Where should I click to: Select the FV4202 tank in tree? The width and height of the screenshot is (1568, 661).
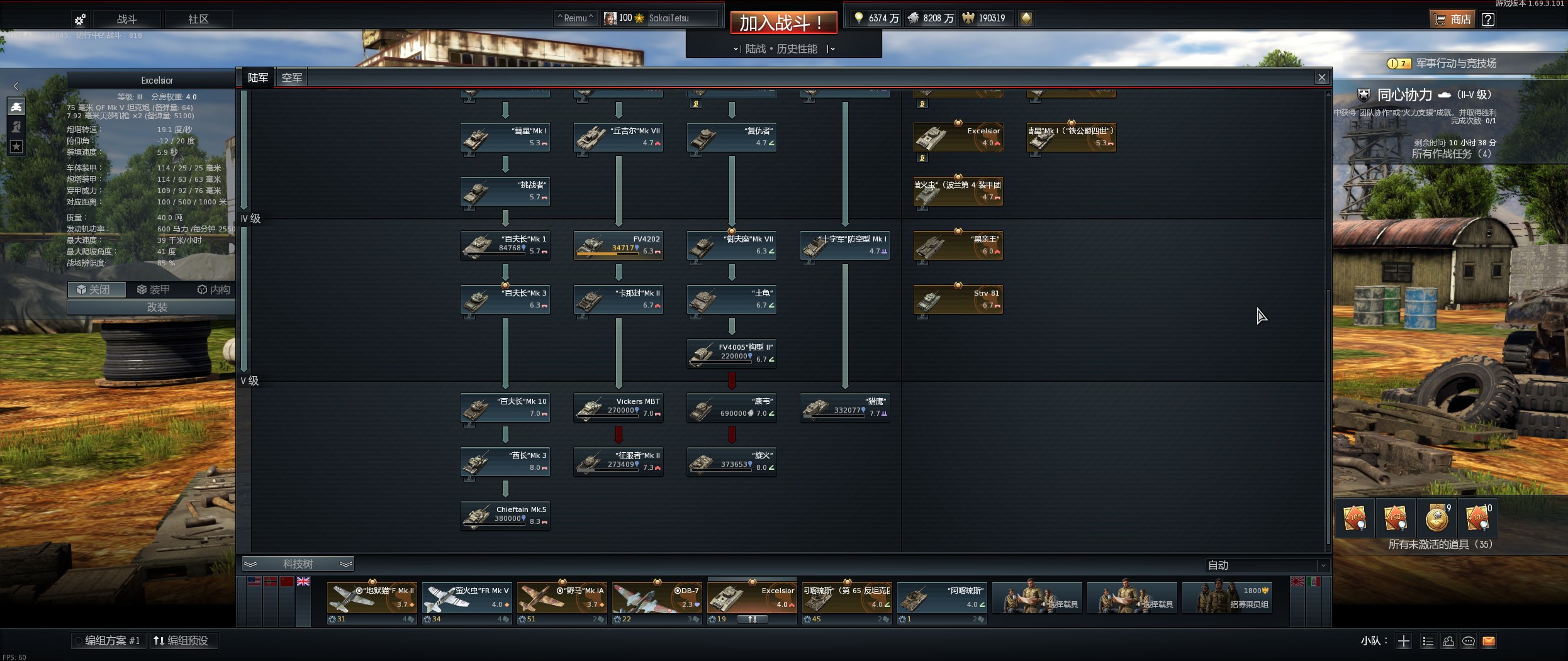[618, 245]
